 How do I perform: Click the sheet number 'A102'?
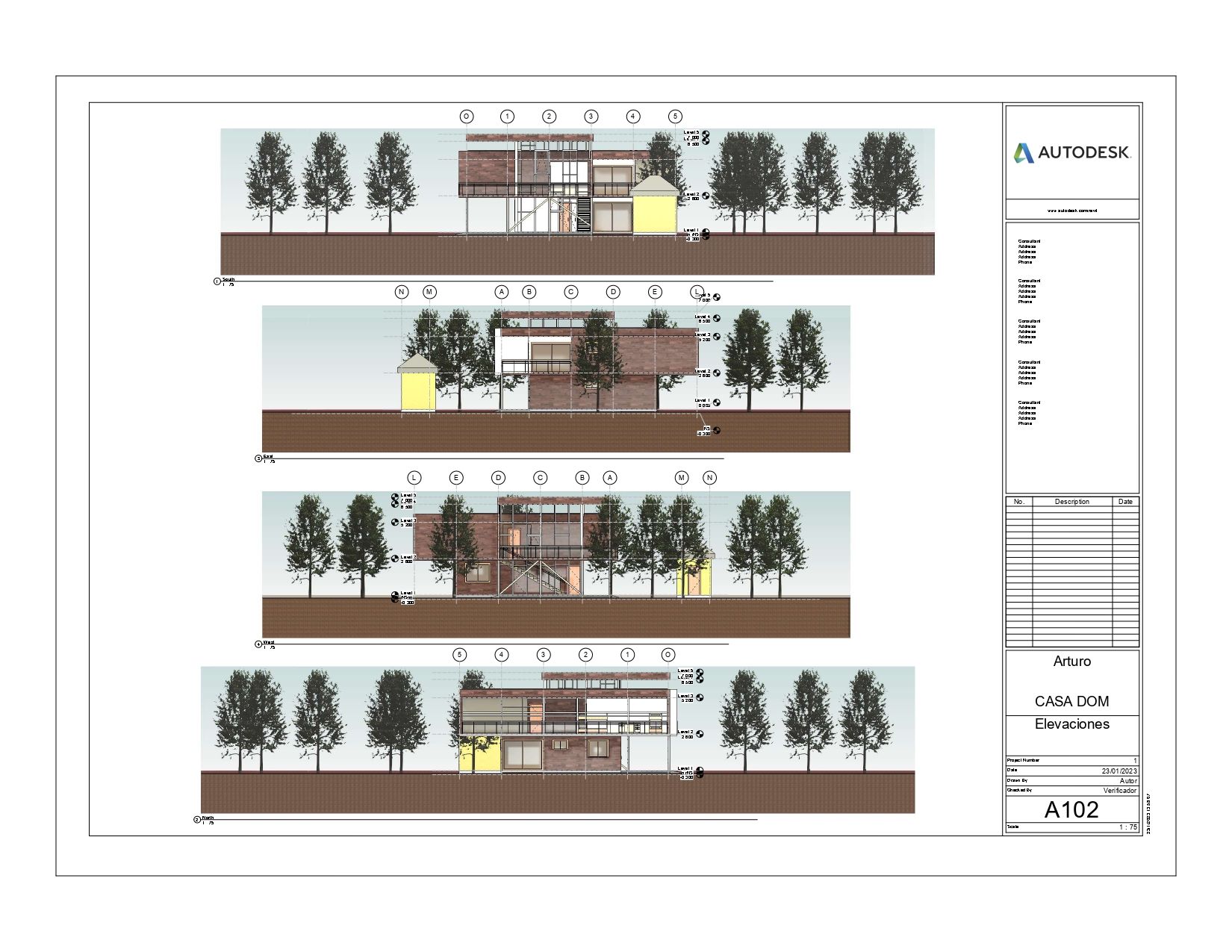(1071, 810)
